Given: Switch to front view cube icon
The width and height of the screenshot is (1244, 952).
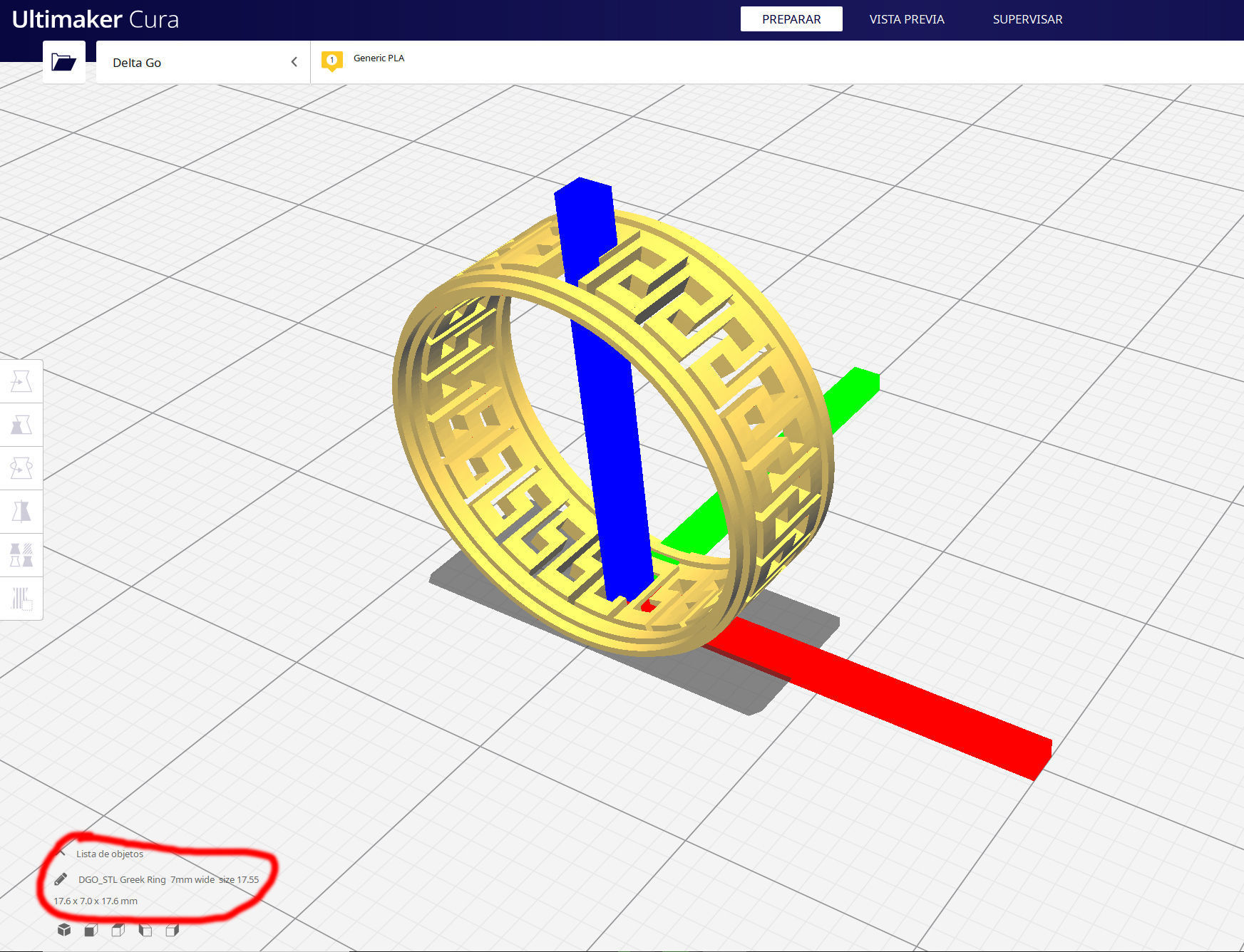Looking at the screenshot, I should click(x=91, y=930).
